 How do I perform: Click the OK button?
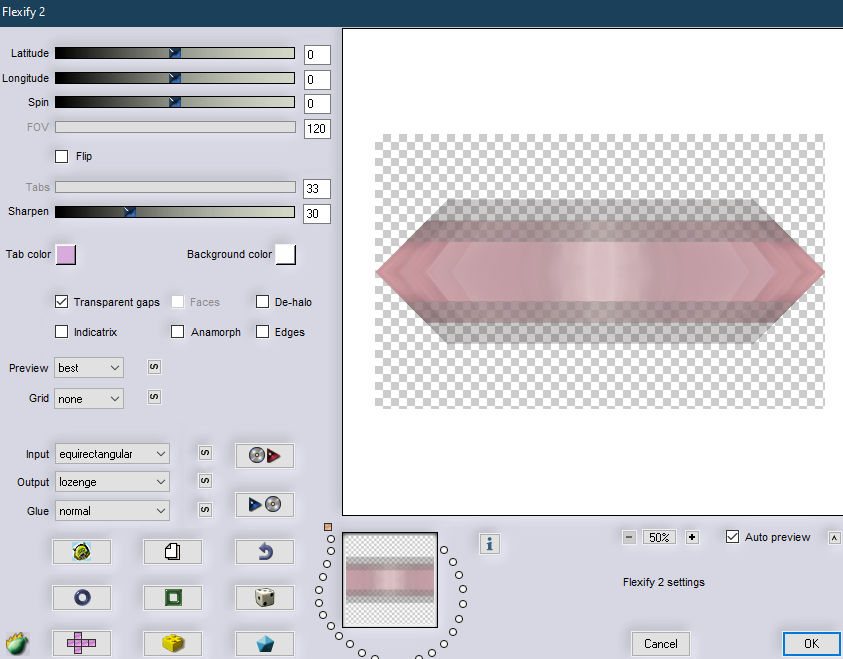[811, 644]
